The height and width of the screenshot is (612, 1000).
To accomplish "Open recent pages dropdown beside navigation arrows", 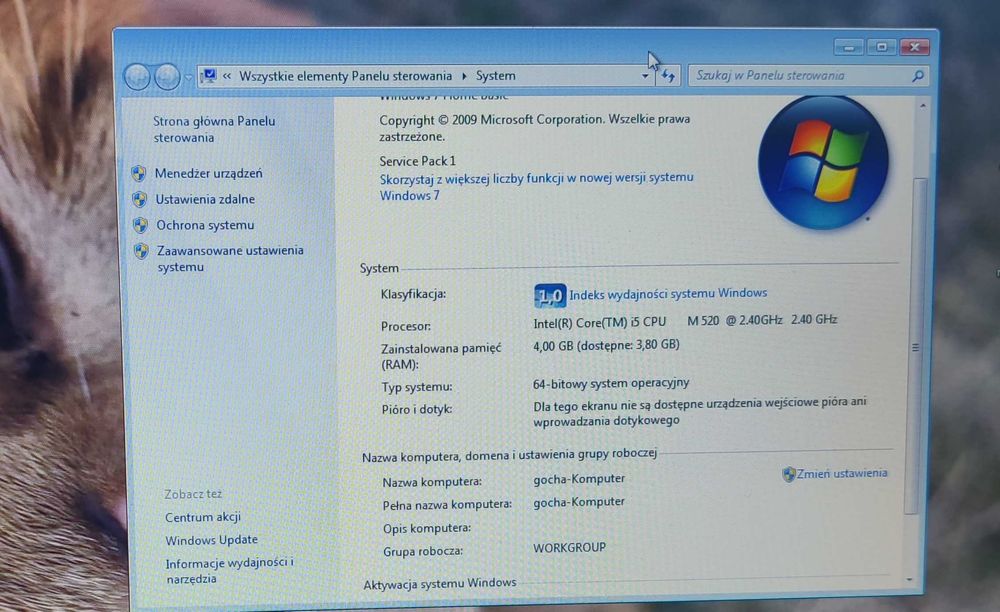I will click(188, 78).
